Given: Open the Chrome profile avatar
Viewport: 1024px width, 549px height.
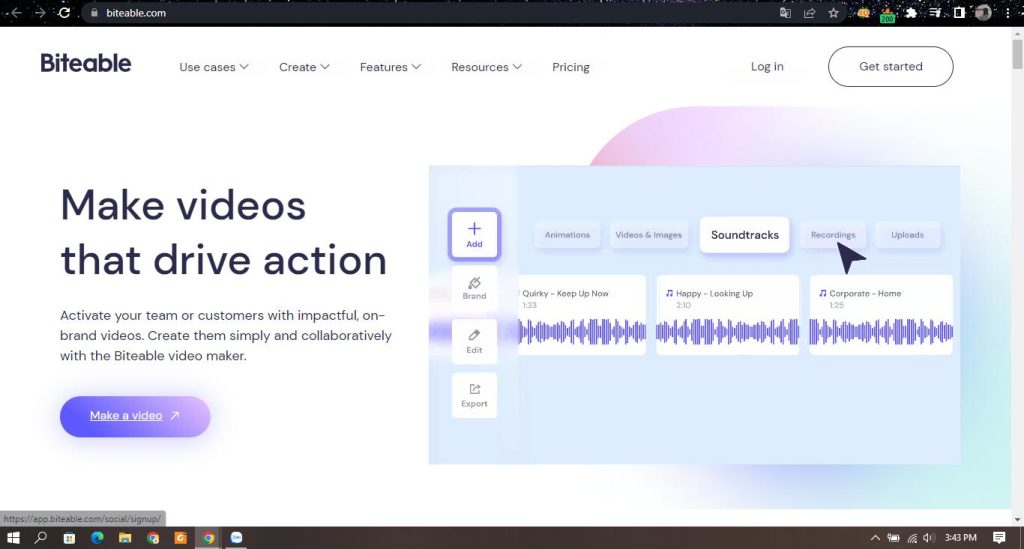Looking at the screenshot, I should click(983, 13).
